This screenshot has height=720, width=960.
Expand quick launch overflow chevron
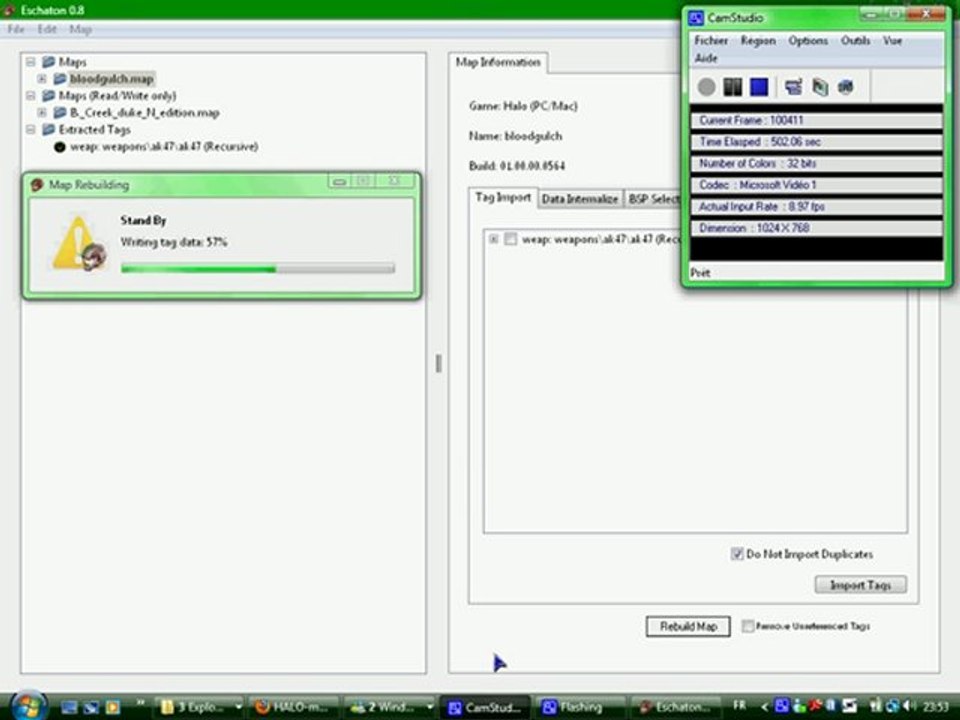140,703
